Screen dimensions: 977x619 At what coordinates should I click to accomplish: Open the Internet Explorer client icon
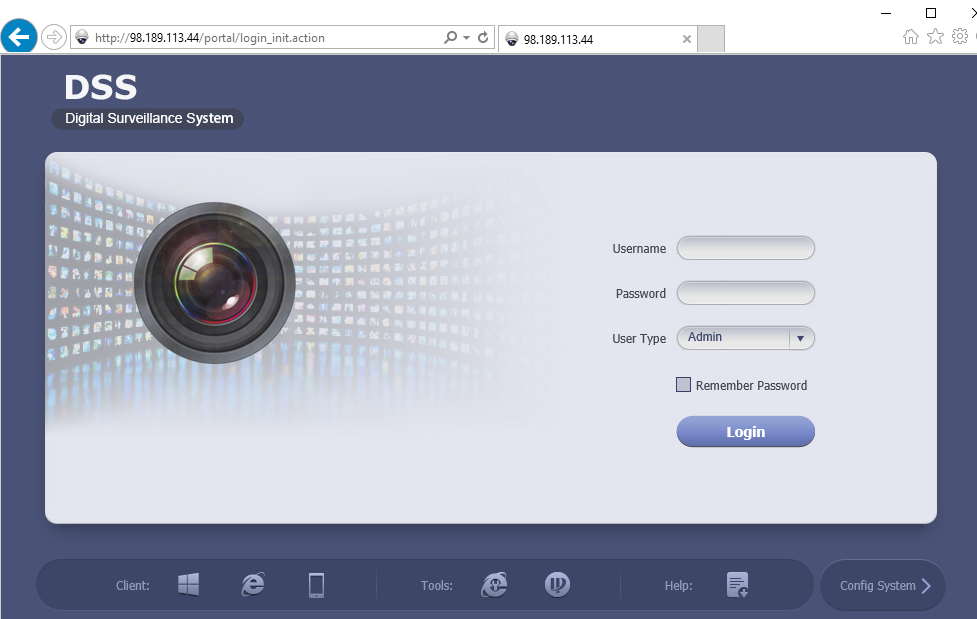pyautogui.click(x=252, y=585)
